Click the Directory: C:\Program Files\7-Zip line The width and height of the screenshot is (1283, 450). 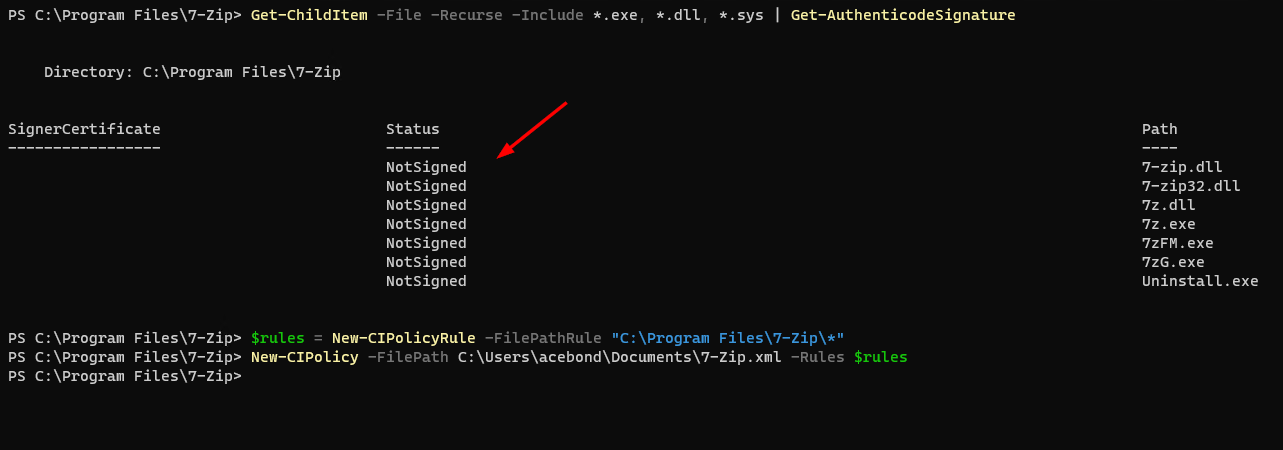click(x=192, y=72)
